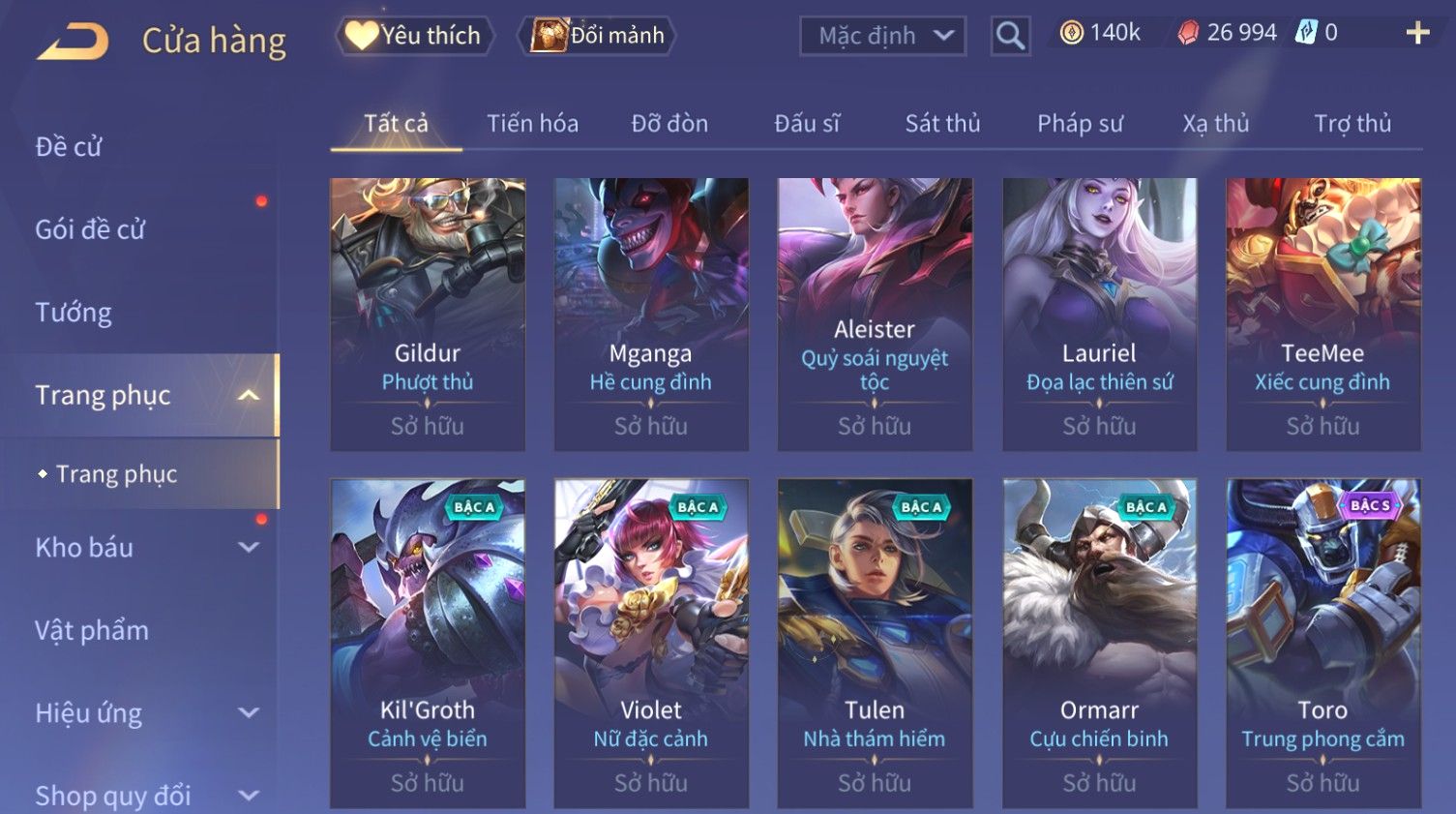The height and width of the screenshot is (814, 1456).
Task: Click the heart icon for Yêu thích
Action: (362, 35)
